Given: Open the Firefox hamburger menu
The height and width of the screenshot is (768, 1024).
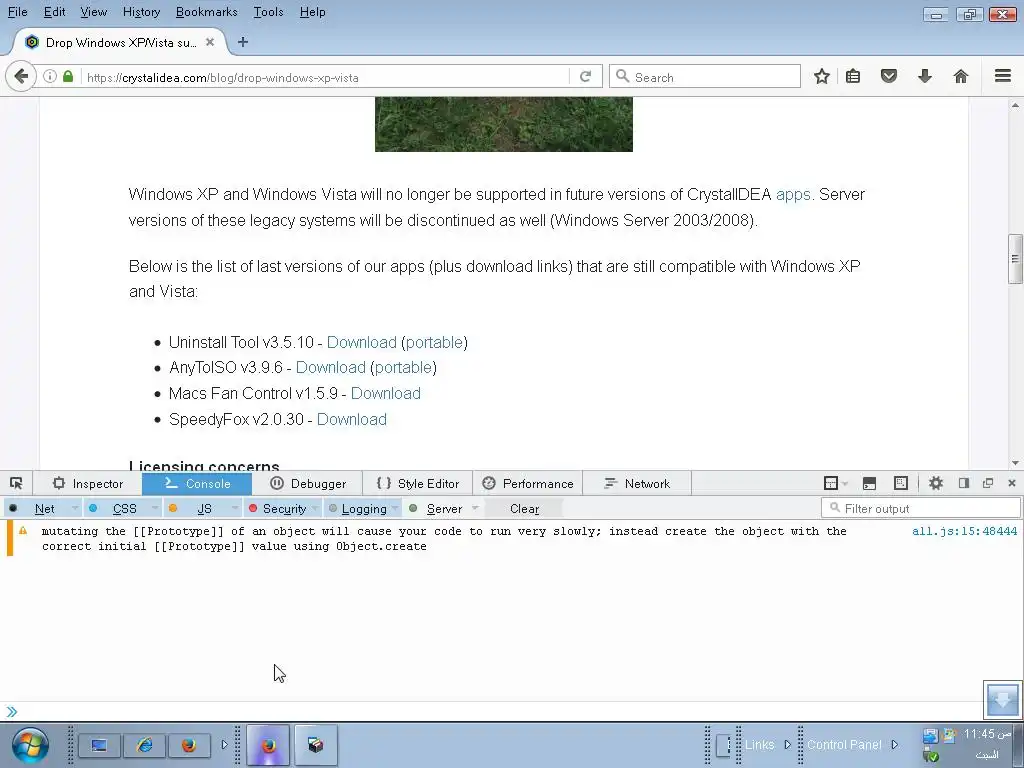Looking at the screenshot, I should tap(1003, 76).
